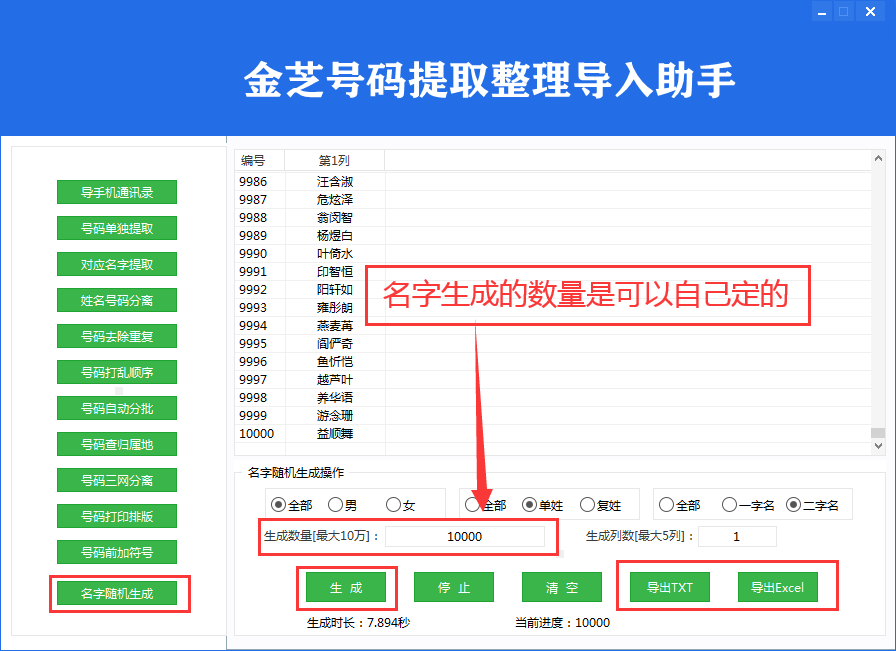This screenshot has height=651, width=896.
Task: Select 名字随机生成 in the sidebar
Action: (x=117, y=593)
